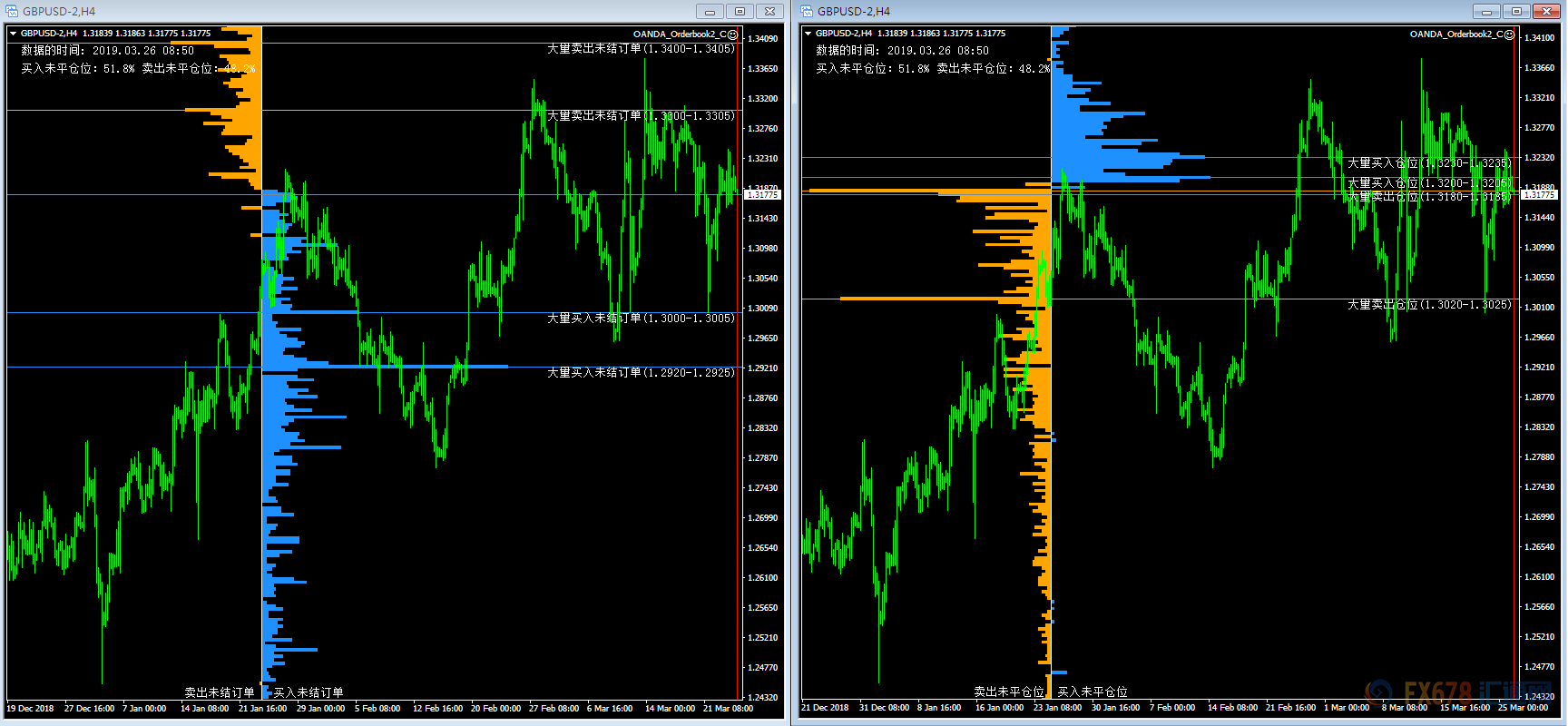Image resolution: width=1568 pixels, height=726 pixels.
Task: Click 卖出未平仓位: 48.2% text in left chart
Action: point(199,68)
